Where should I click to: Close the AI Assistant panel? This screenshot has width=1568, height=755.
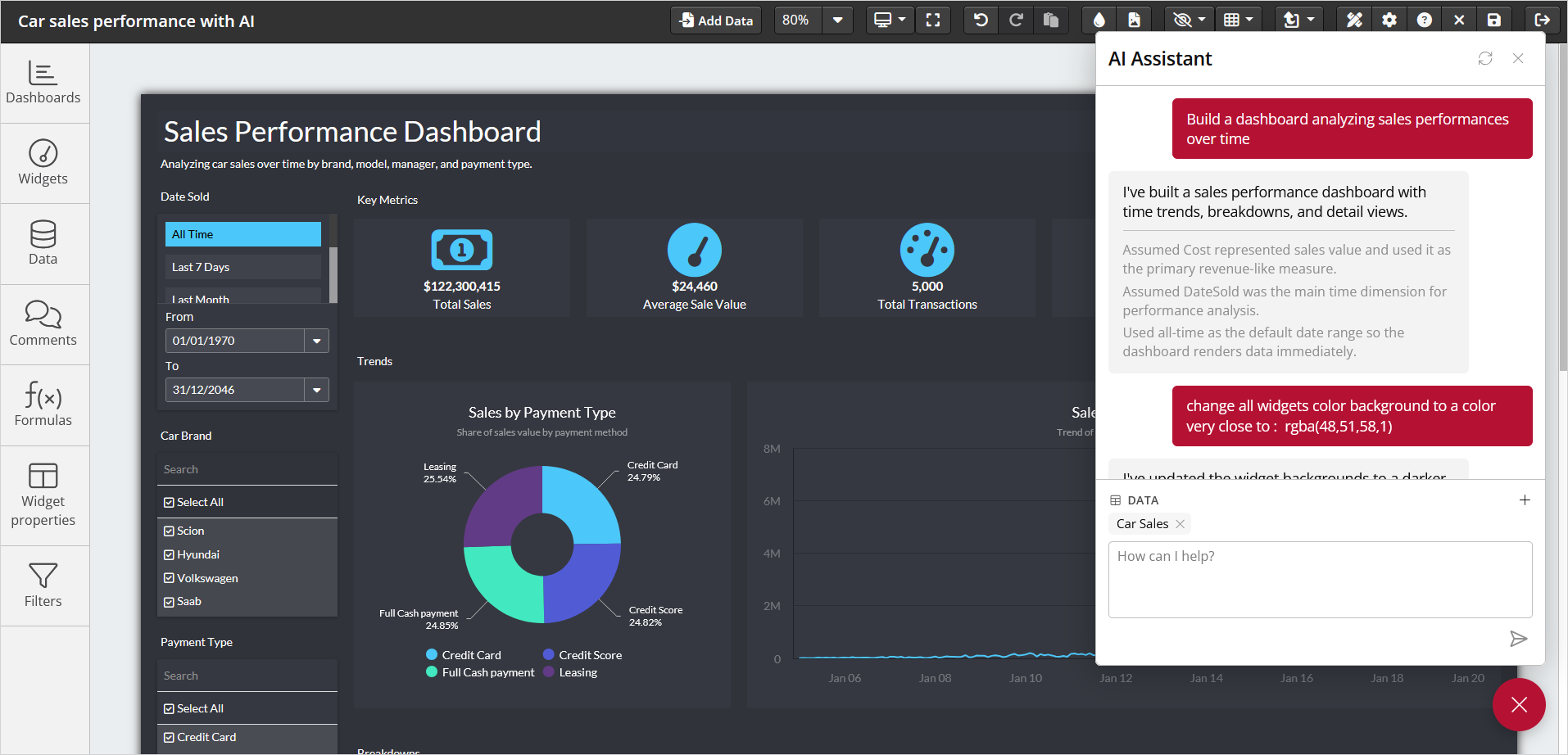pos(1518,58)
